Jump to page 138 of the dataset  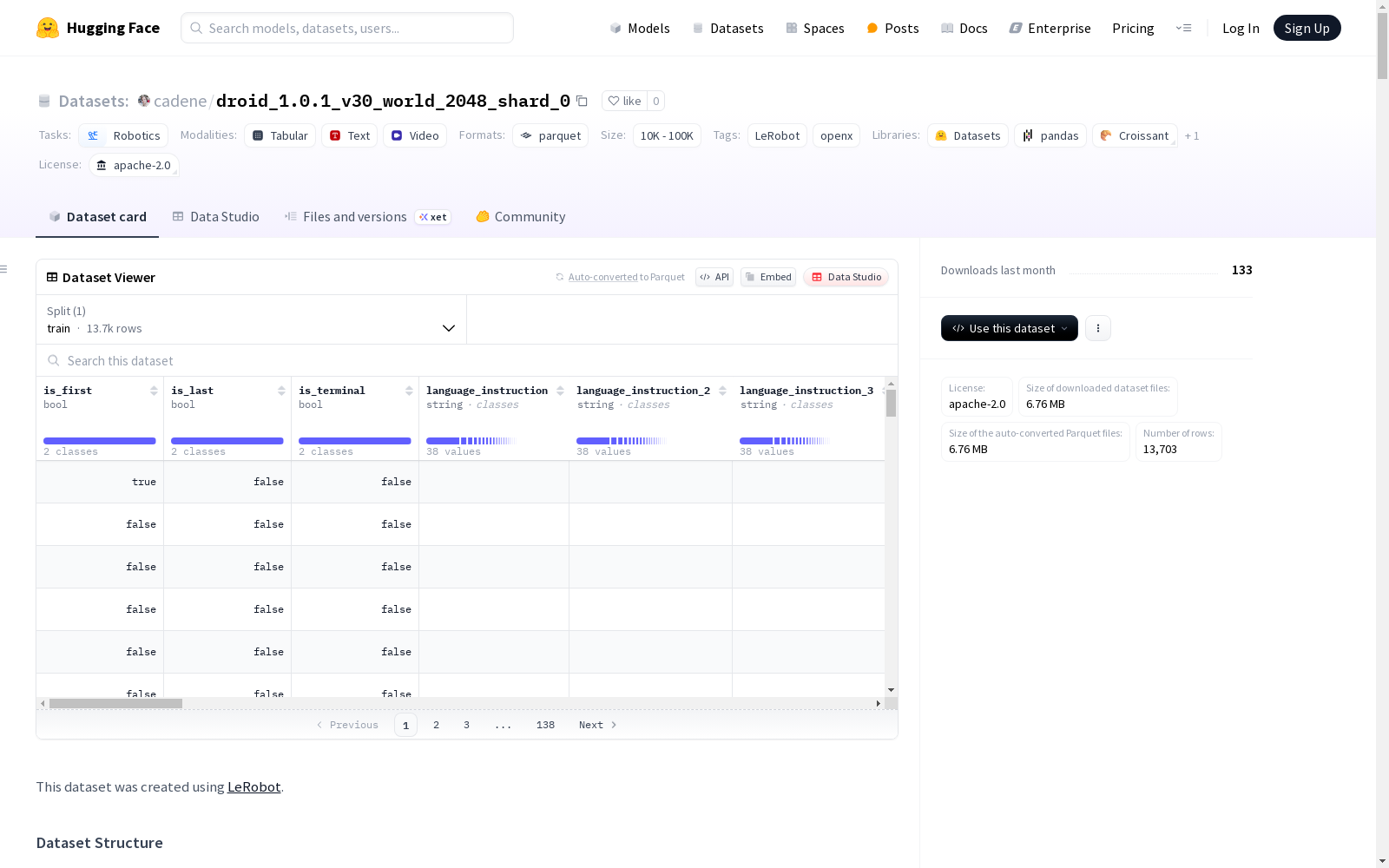point(545,725)
